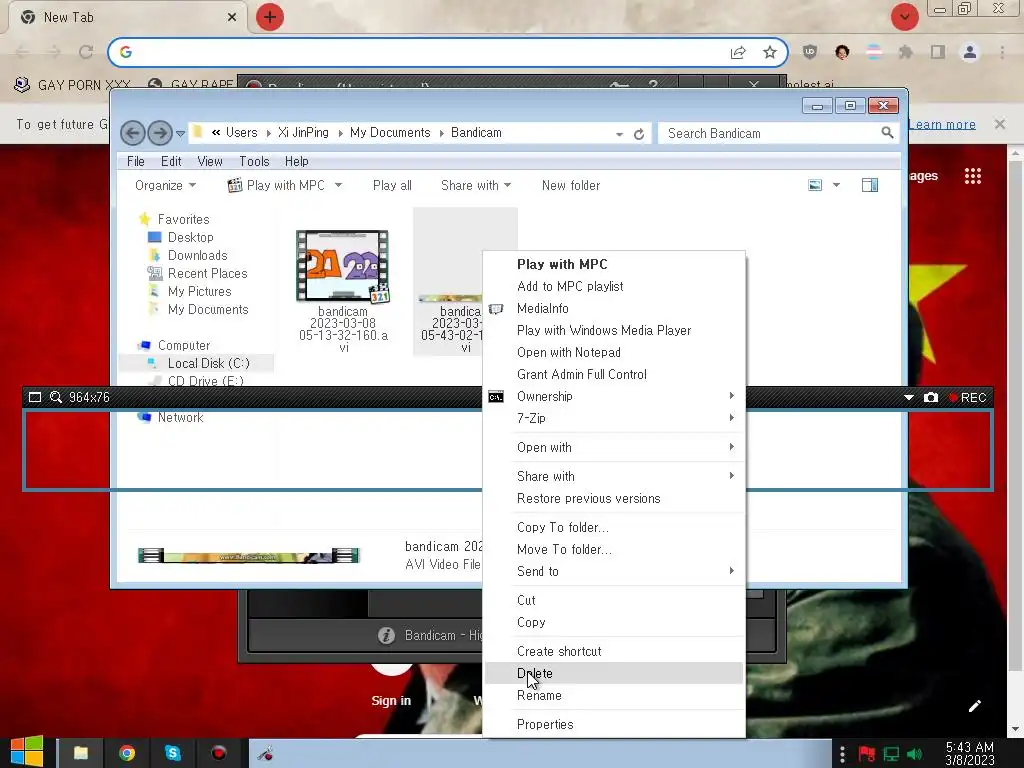Click the Explorer forward arrow button
The image size is (1024, 768).
pyautogui.click(x=159, y=133)
